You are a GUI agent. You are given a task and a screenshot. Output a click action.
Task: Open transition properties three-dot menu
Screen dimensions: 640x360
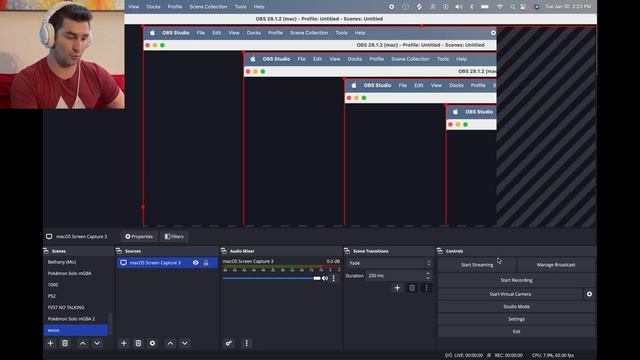tap(427, 288)
